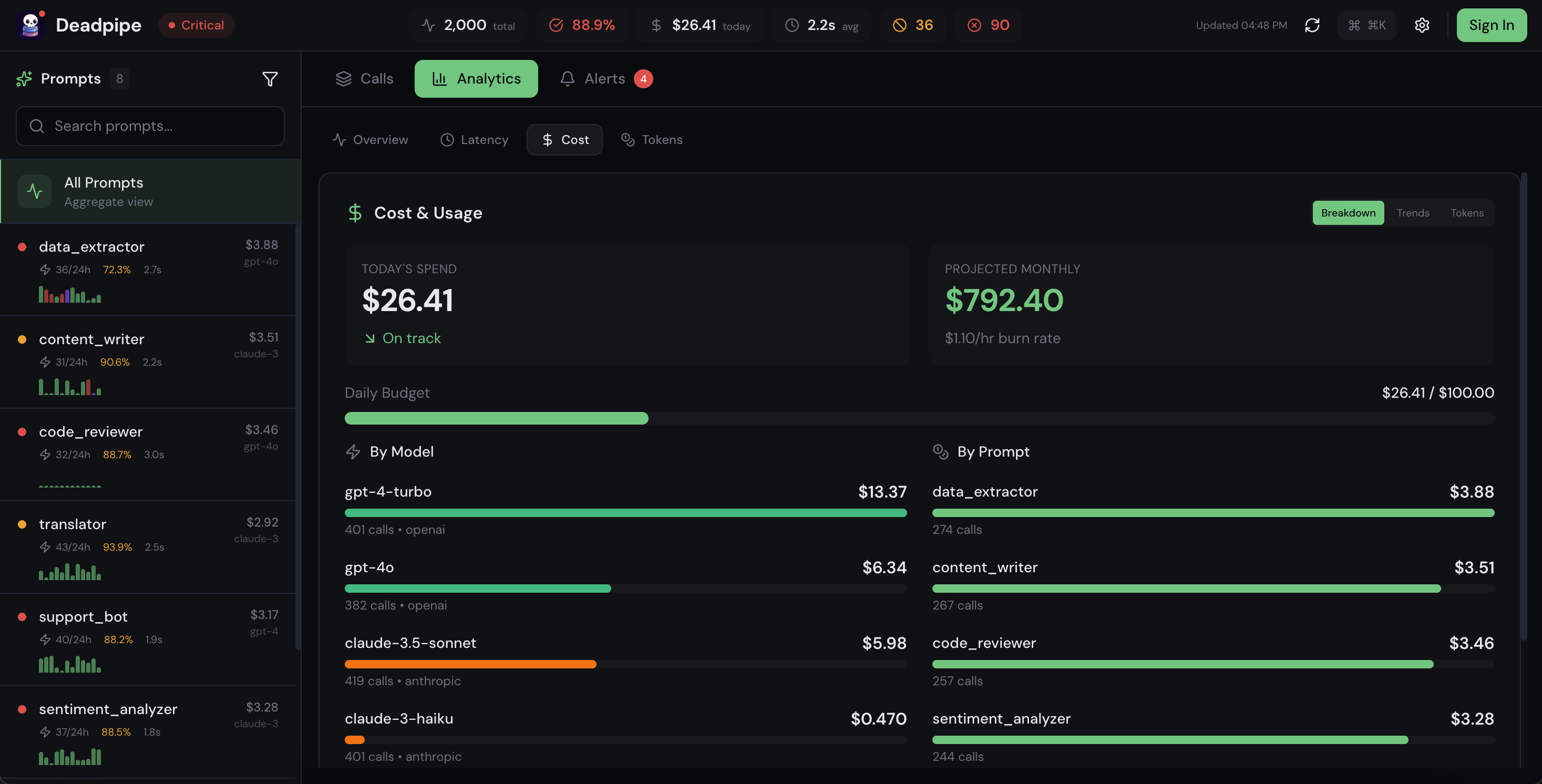Open settings via the gear icon
Viewport: 1542px width, 784px height.
1422,25
